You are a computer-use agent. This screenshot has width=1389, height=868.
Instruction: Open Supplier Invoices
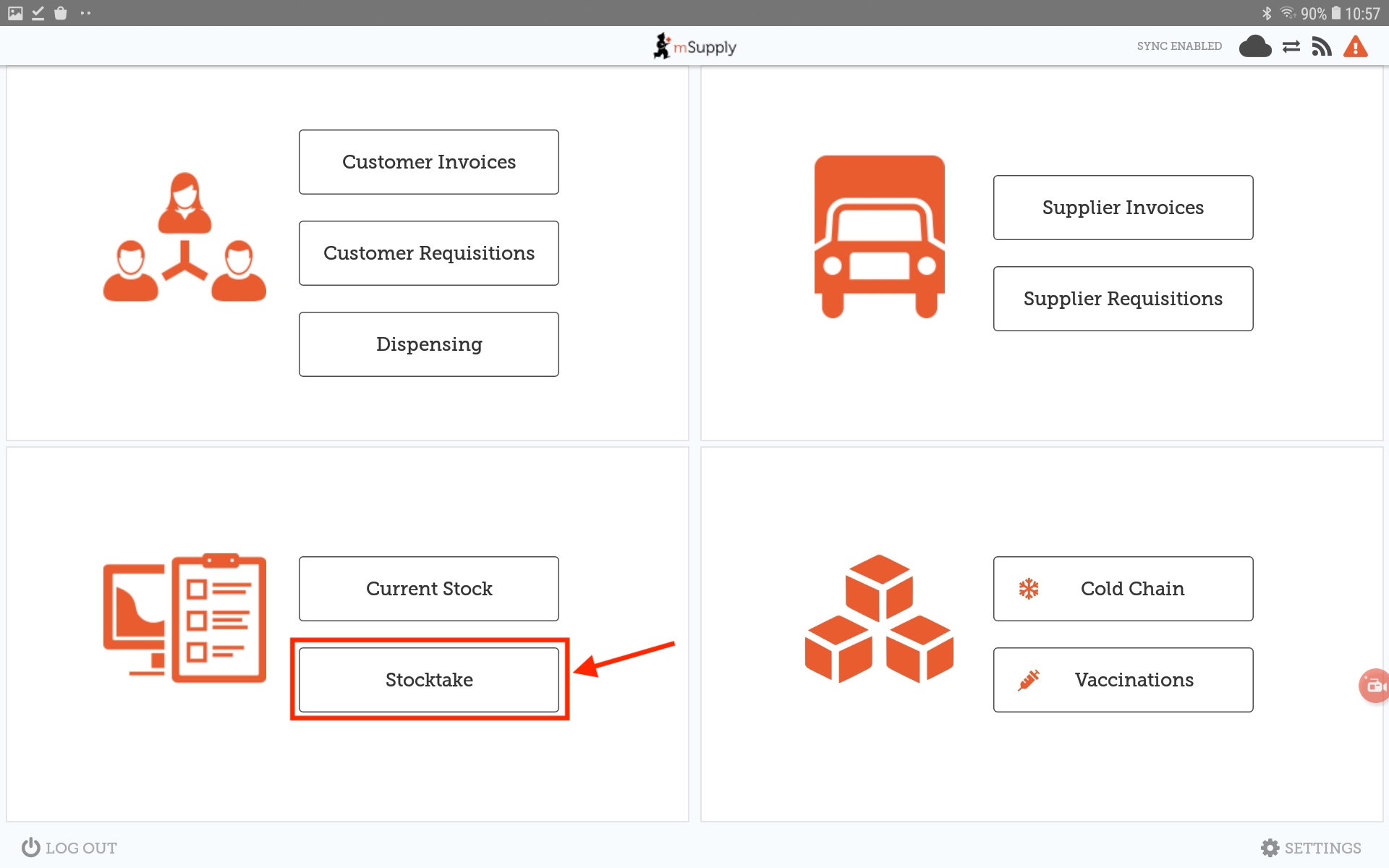[x=1123, y=208]
